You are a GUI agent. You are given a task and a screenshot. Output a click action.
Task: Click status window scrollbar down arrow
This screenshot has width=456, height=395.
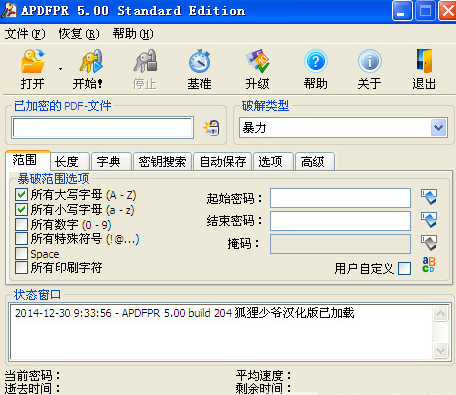point(441,350)
